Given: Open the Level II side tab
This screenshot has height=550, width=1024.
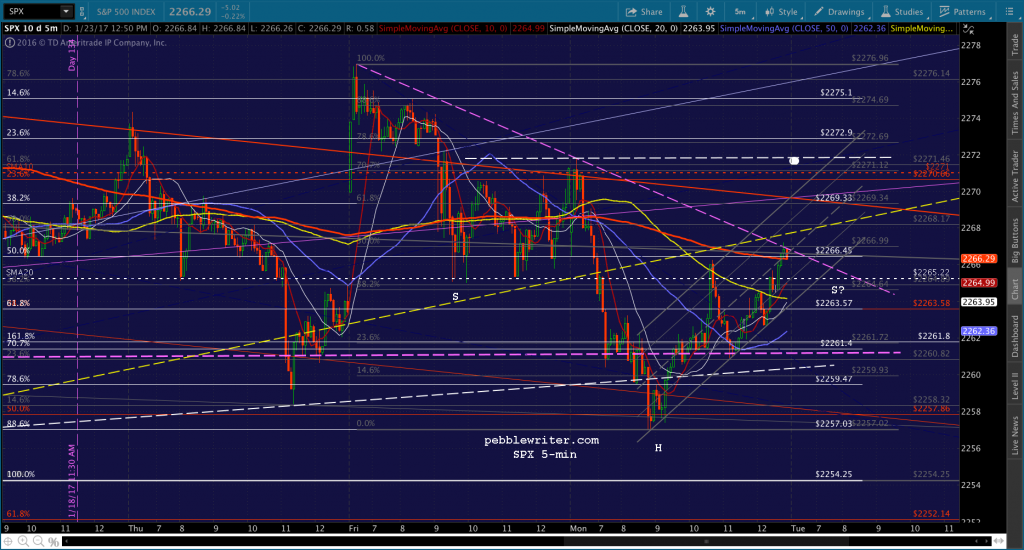Looking at the screenshot, I should 1015,385.
